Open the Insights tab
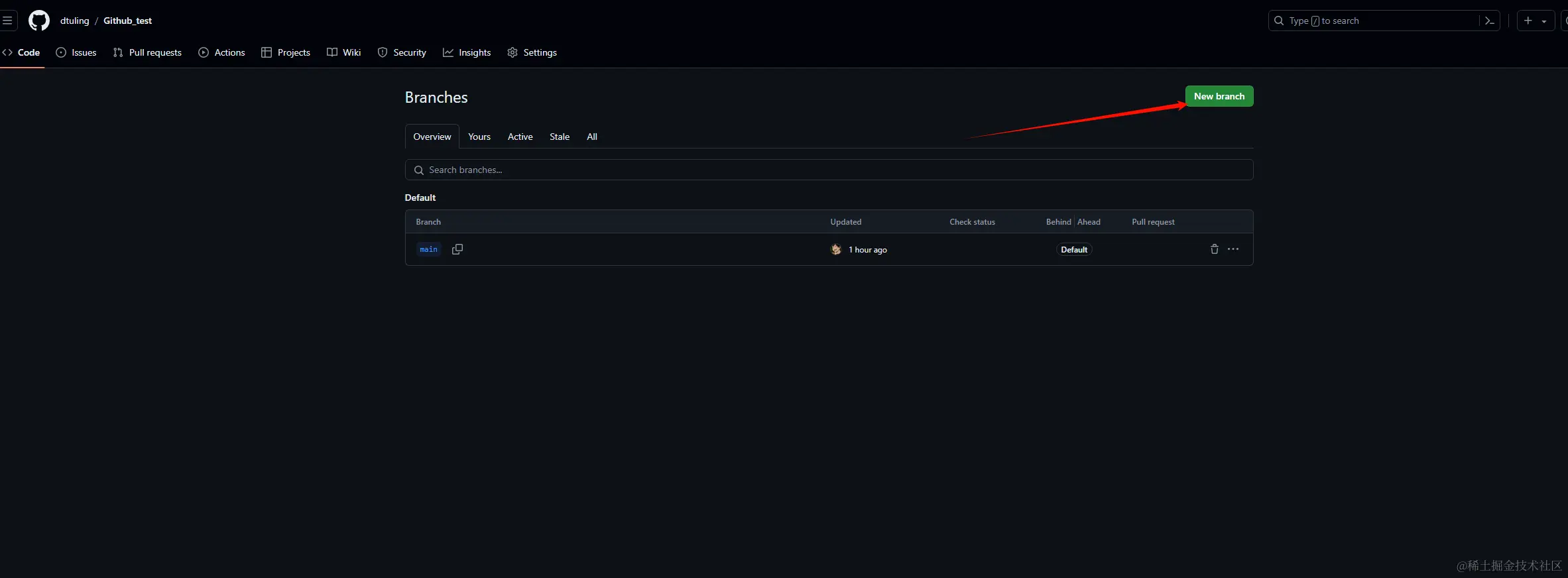This screenshot has height=578, width=1568. click(x=467, y=52)
